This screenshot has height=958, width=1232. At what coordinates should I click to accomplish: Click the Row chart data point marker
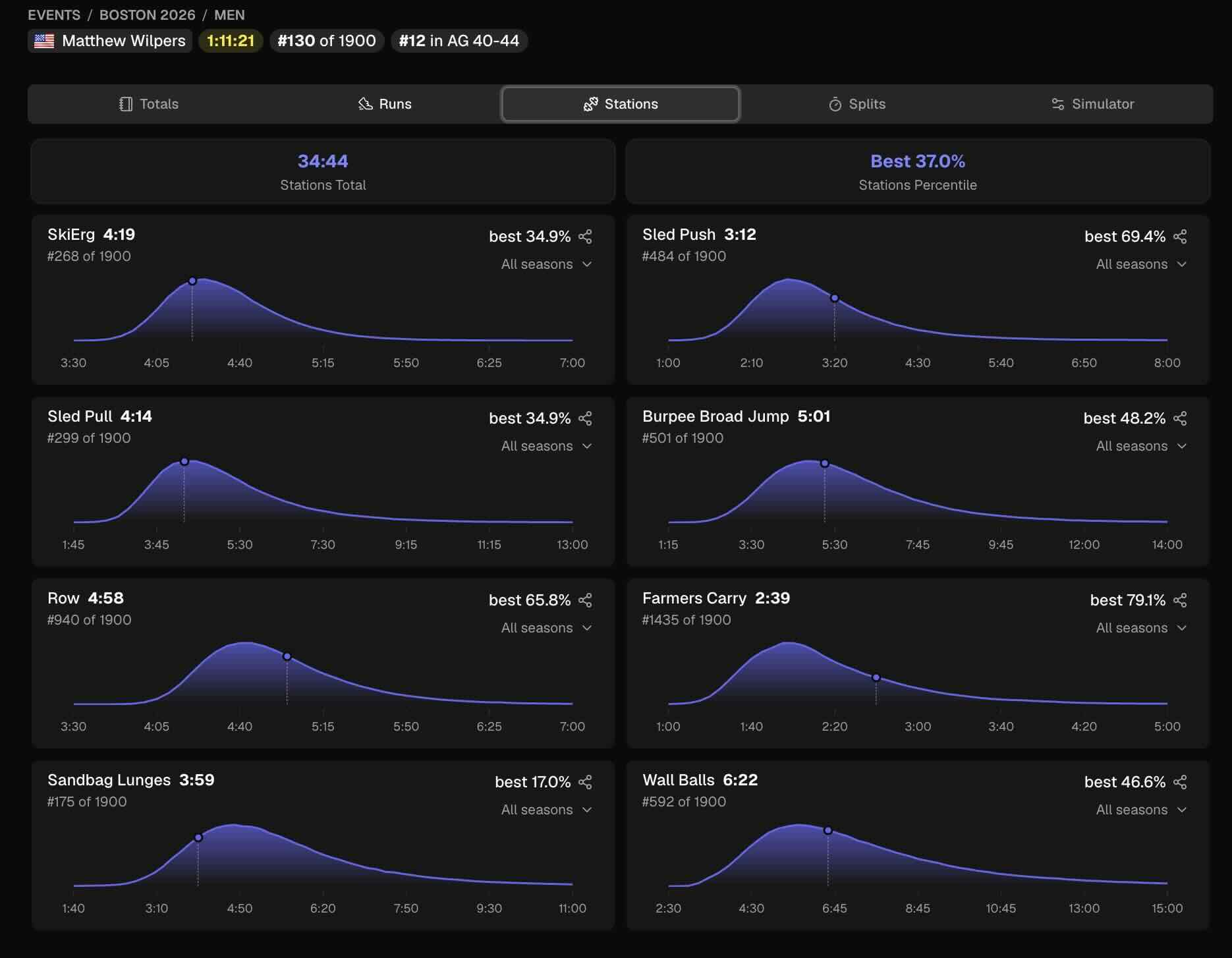tap(287, 657)
